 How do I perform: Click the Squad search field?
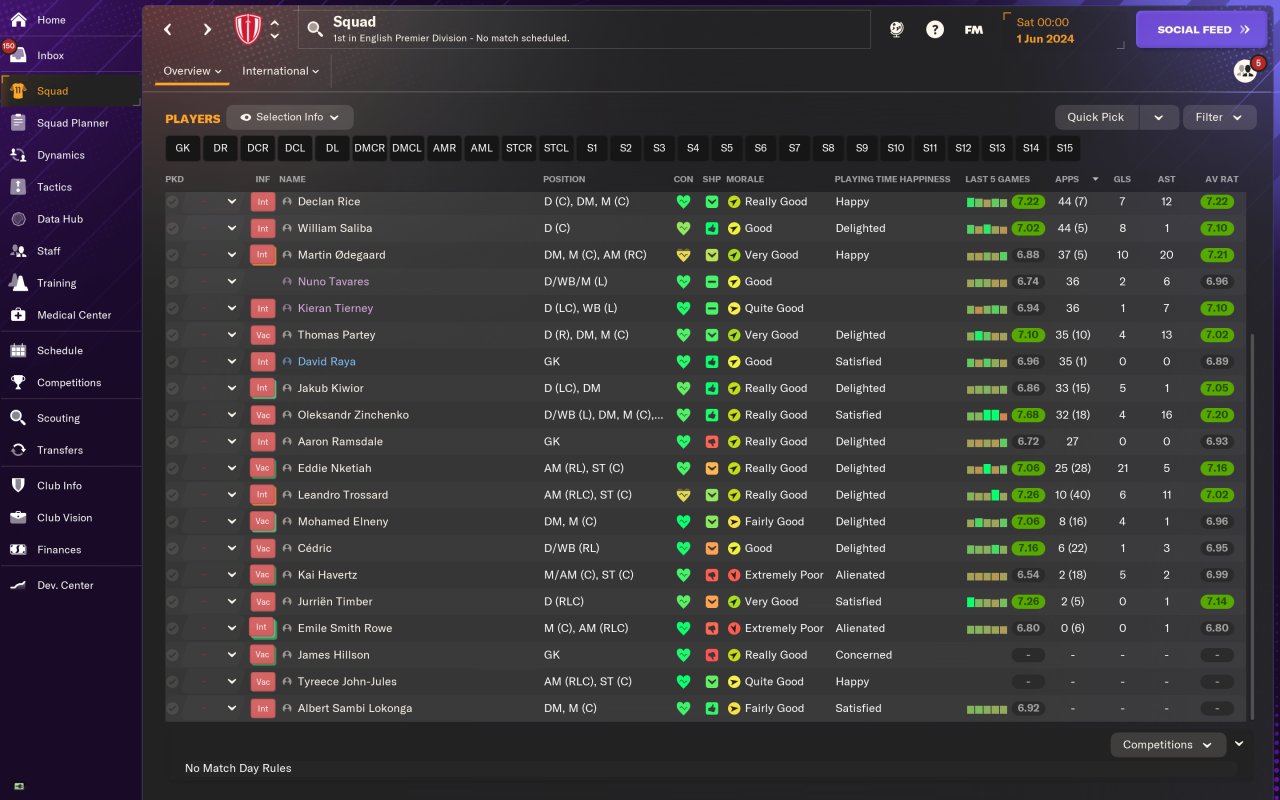584,30
